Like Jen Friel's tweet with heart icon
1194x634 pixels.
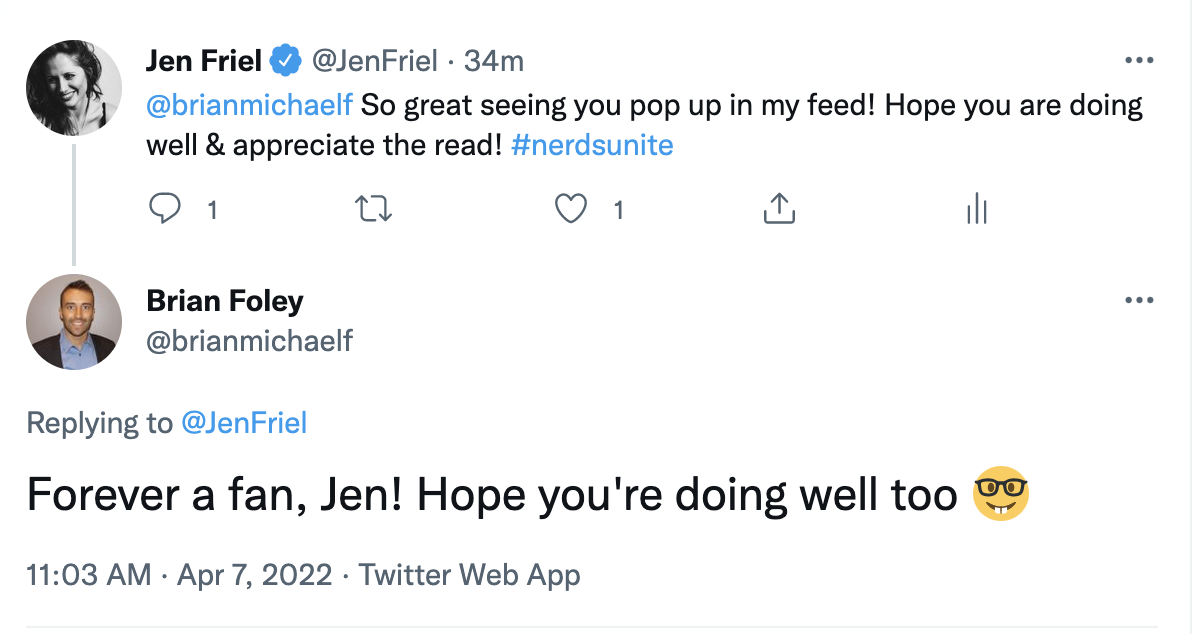coord(570,209)
